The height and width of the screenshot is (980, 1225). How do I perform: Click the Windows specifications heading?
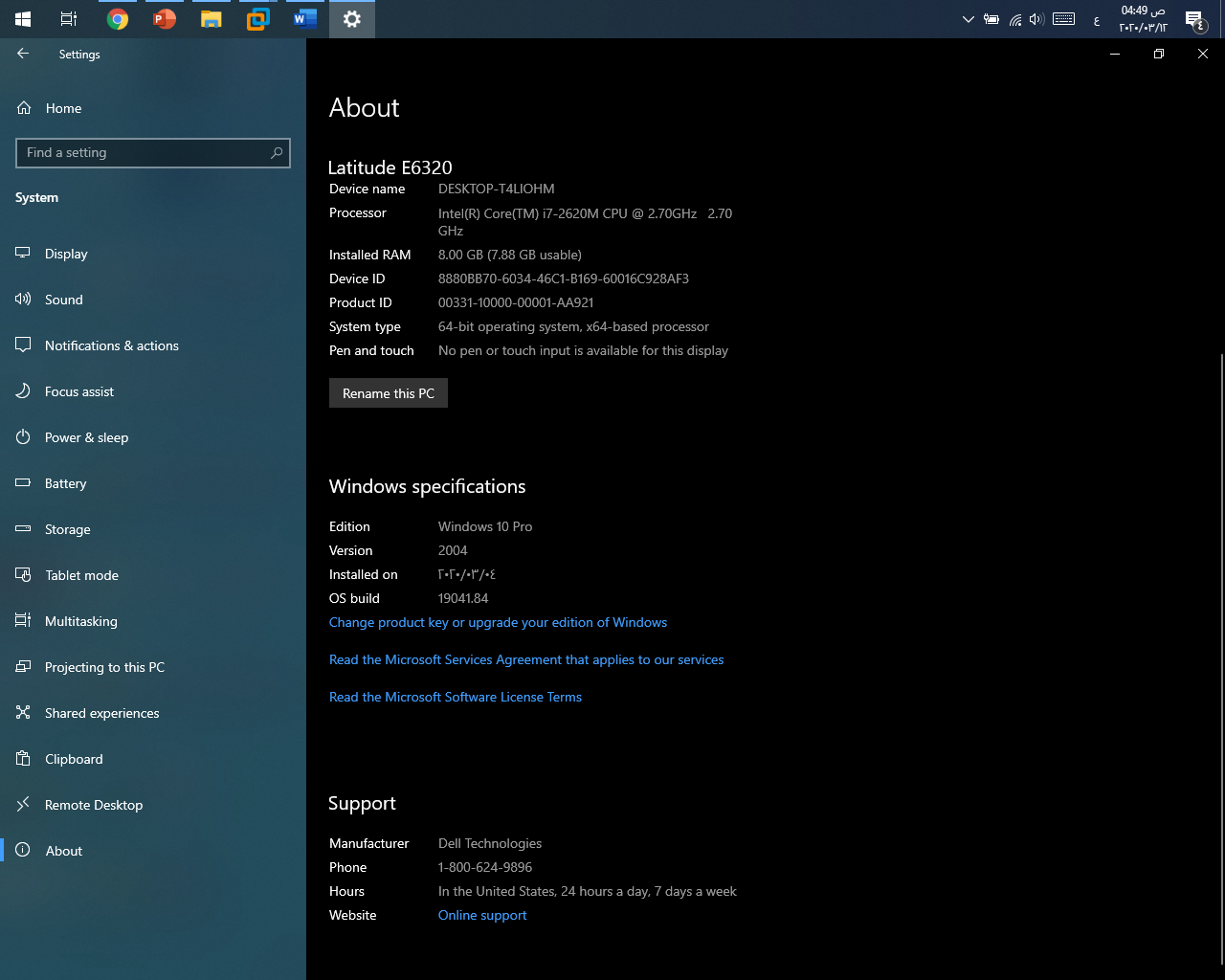point(428,486)
